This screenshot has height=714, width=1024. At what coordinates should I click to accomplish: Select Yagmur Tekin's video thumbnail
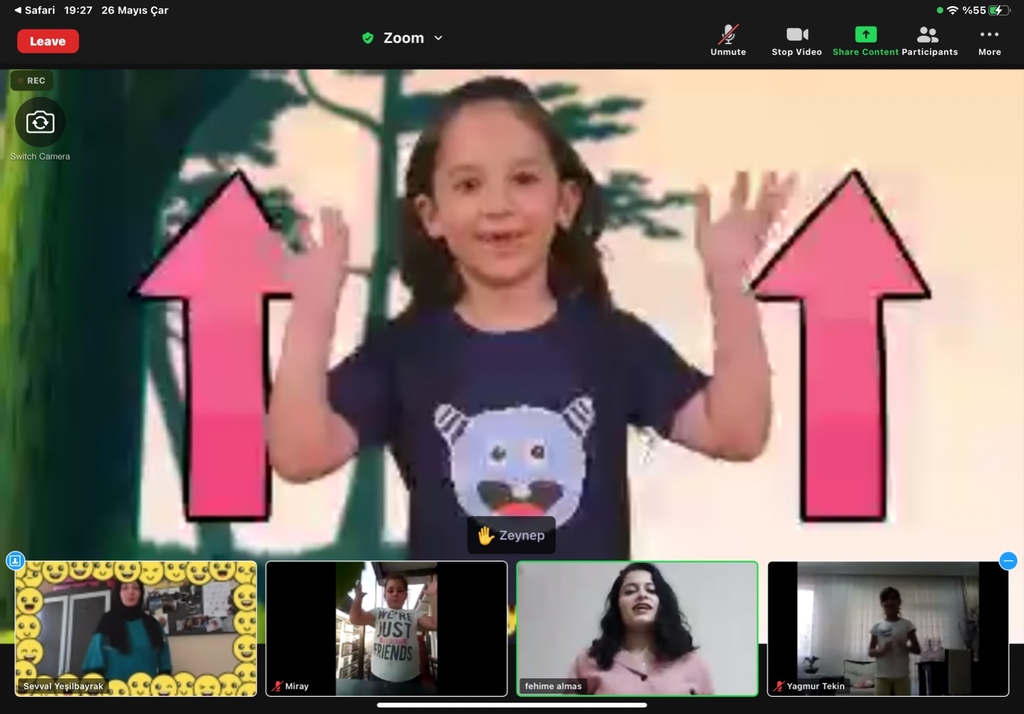click(888, 628)
